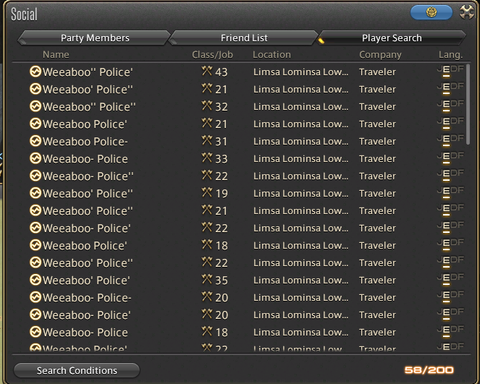Click online status icon of level 19 player
The image size is (480, 384).
35,193
